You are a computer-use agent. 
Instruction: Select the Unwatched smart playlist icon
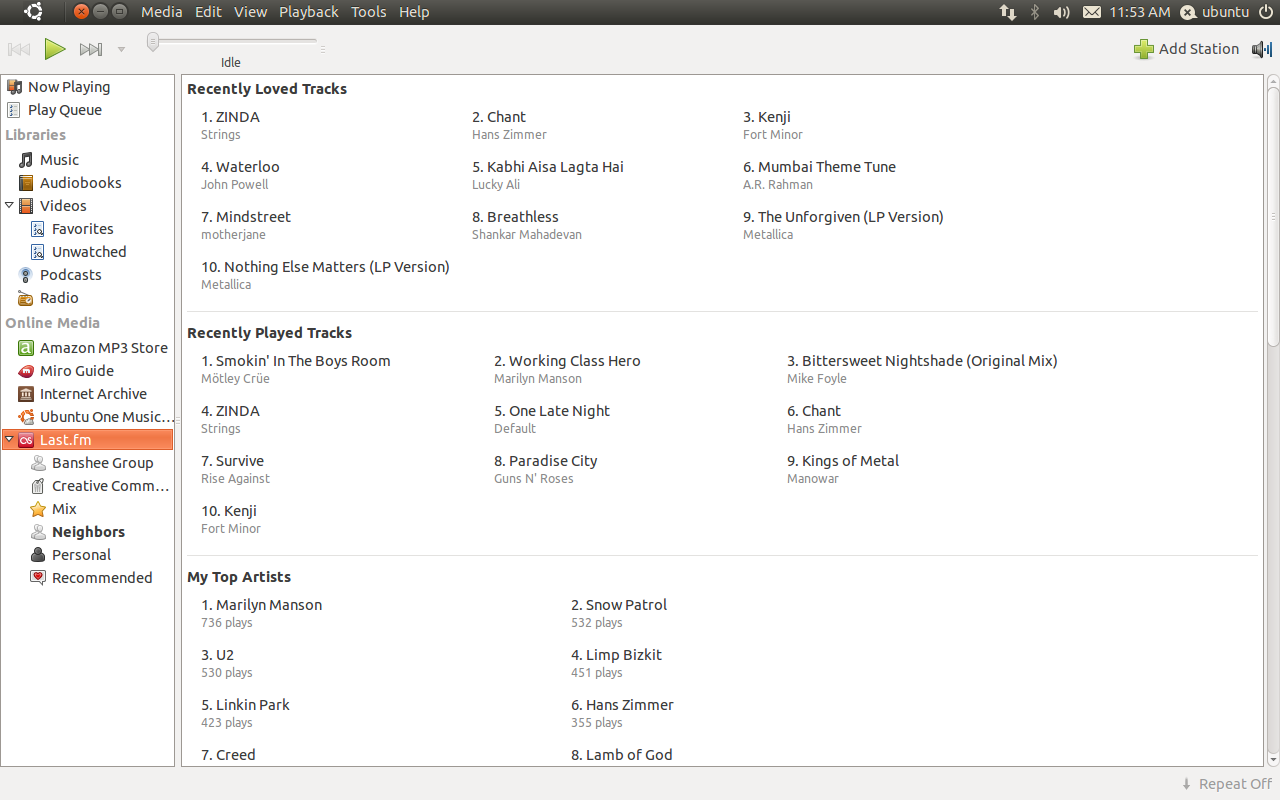[38, 252]
